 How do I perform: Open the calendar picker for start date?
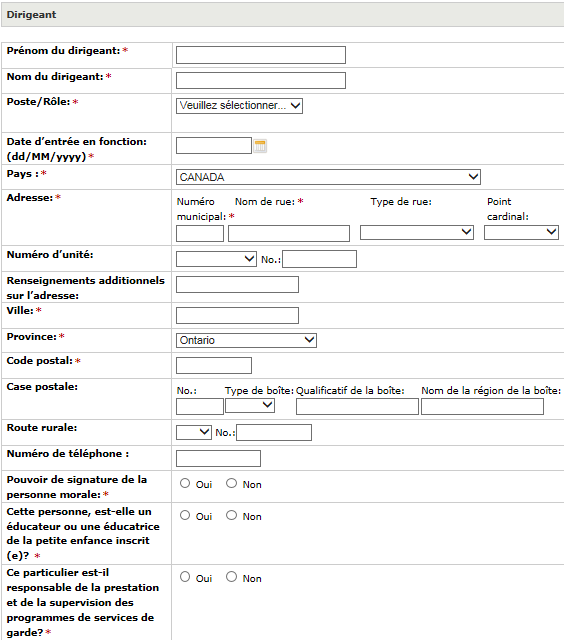(x=260, y=146)
